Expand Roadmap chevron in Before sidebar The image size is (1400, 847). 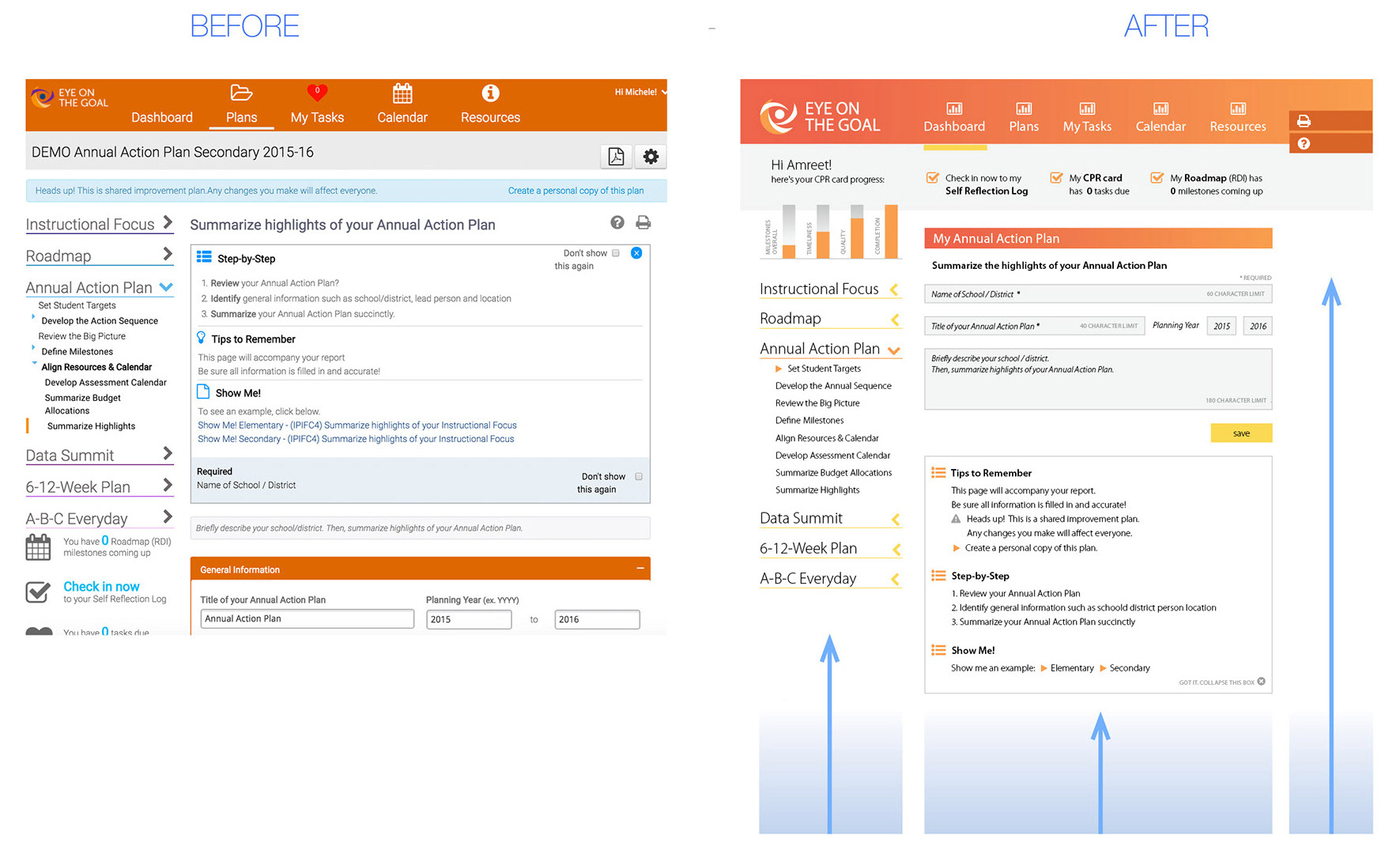pyautogui.click(x=168, y=254)
